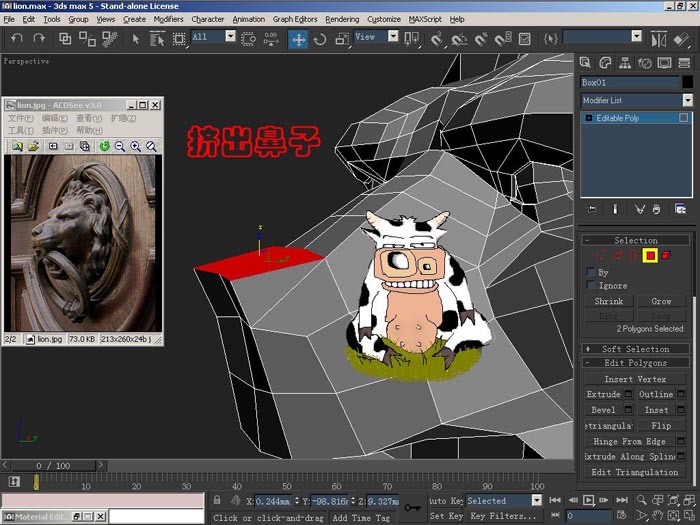Open the Modifiers menu
This screenshot has width=700, height=525.
[x=168, y=19]
